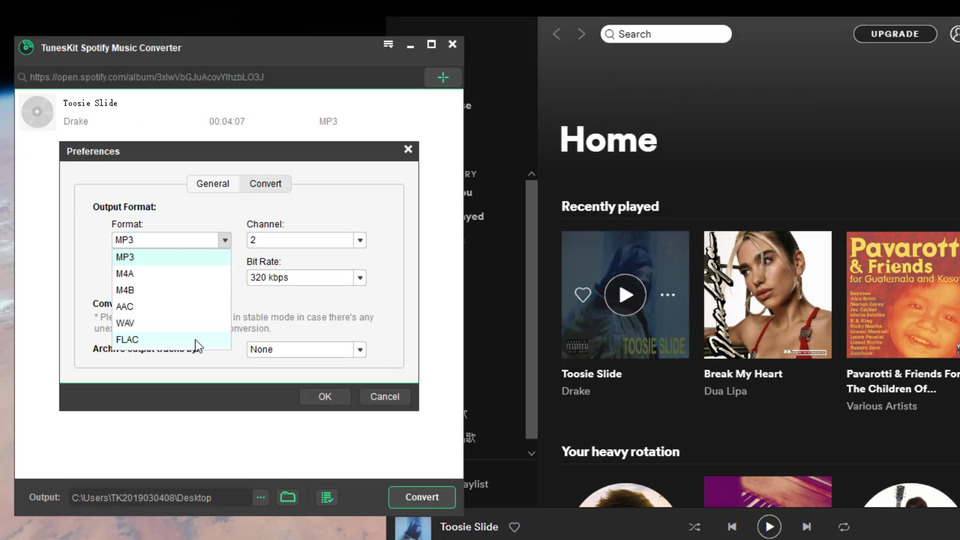Viewport: 960px width, 540px height.
Task: Go forward in Spotify navigation
Action: (581, 34)
